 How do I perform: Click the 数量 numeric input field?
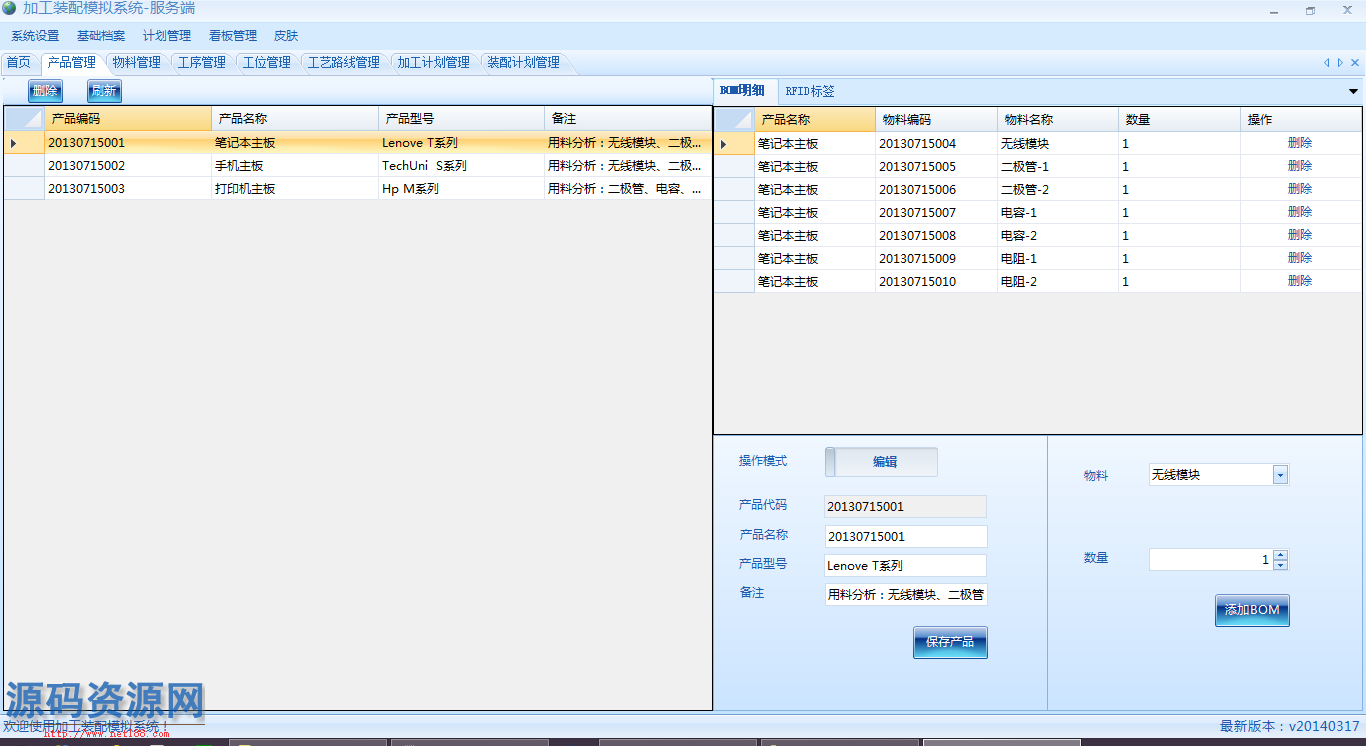pyautogui.click(x=1210, y=560)
